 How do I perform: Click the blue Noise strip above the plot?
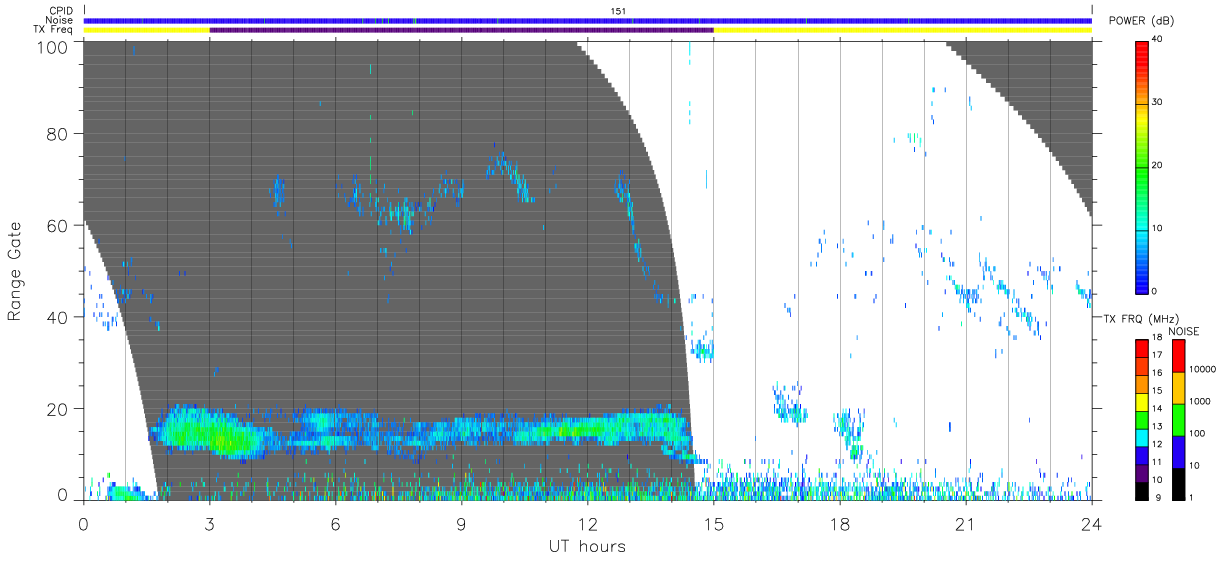tap(587, 20)
